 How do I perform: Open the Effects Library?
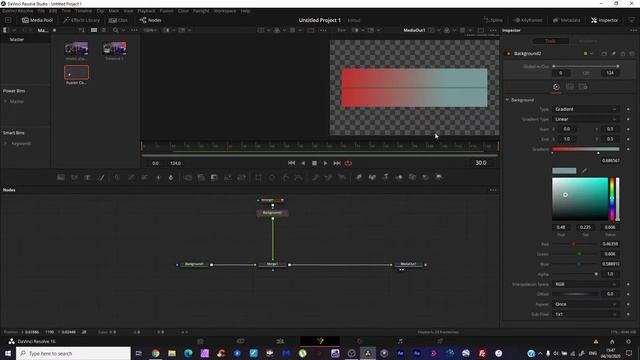[x=82, y=20]
